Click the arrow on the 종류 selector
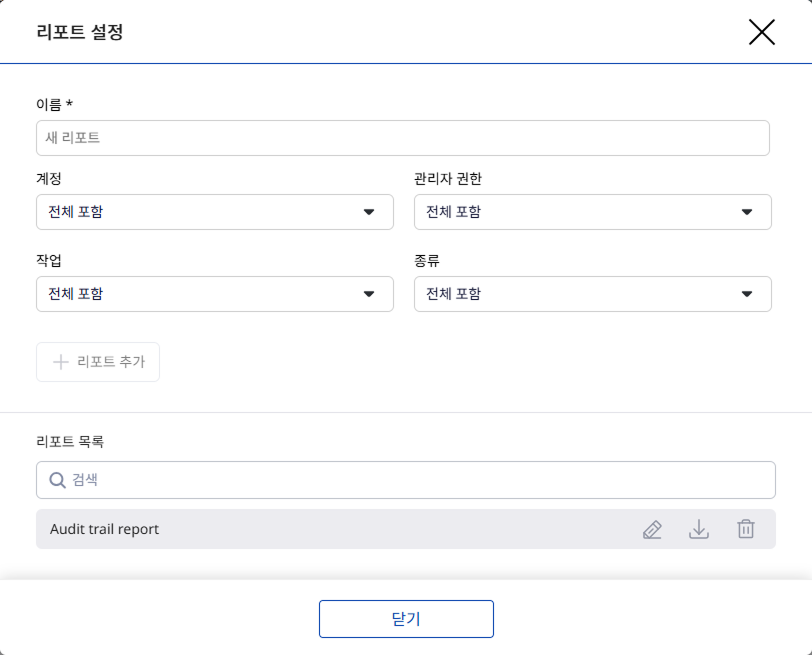This screenshot has height=655, width=812. pyautogui.click(x=747, y=294)
